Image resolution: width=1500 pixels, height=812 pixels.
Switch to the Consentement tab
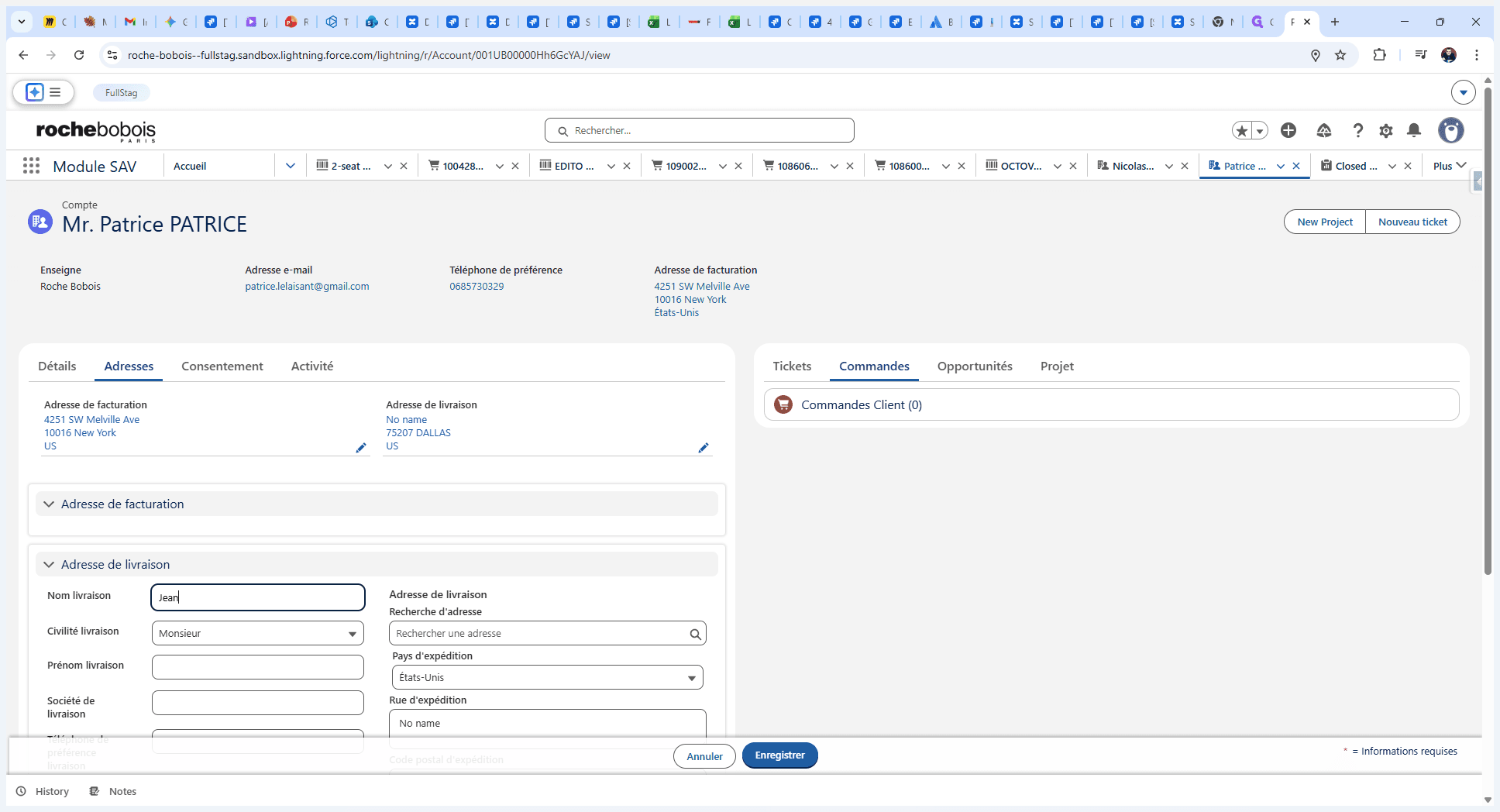pos(222,366)
